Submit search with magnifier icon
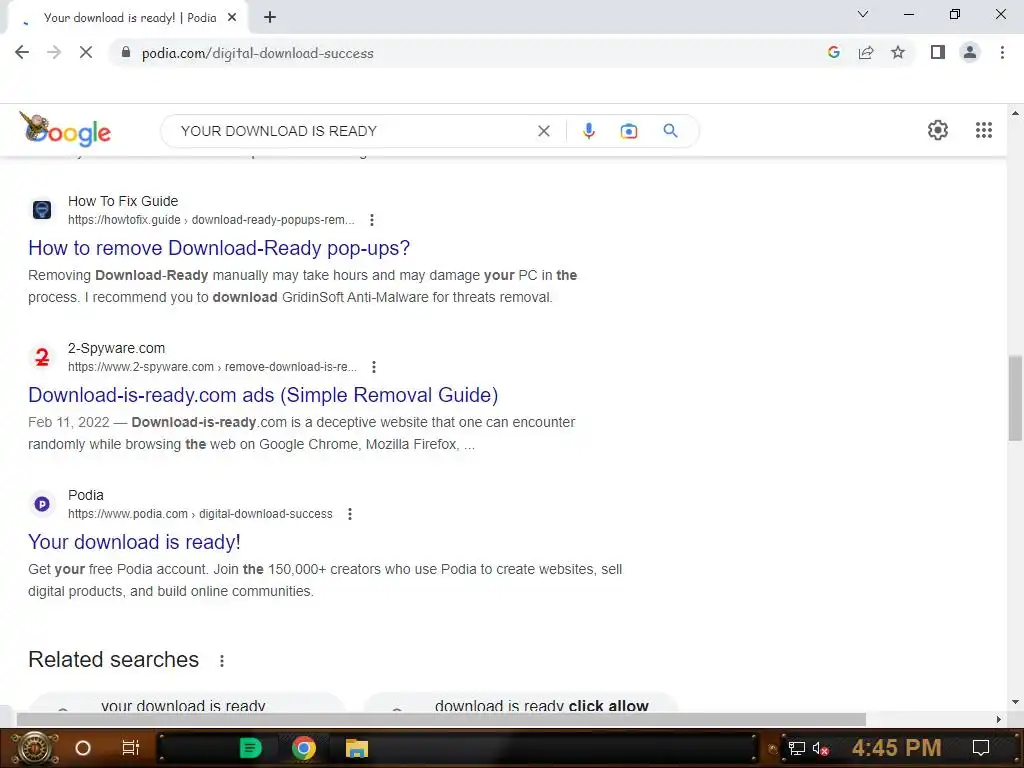Image resolution: width=1024 pixels, height=768 pixels. [x=670, y=131]
